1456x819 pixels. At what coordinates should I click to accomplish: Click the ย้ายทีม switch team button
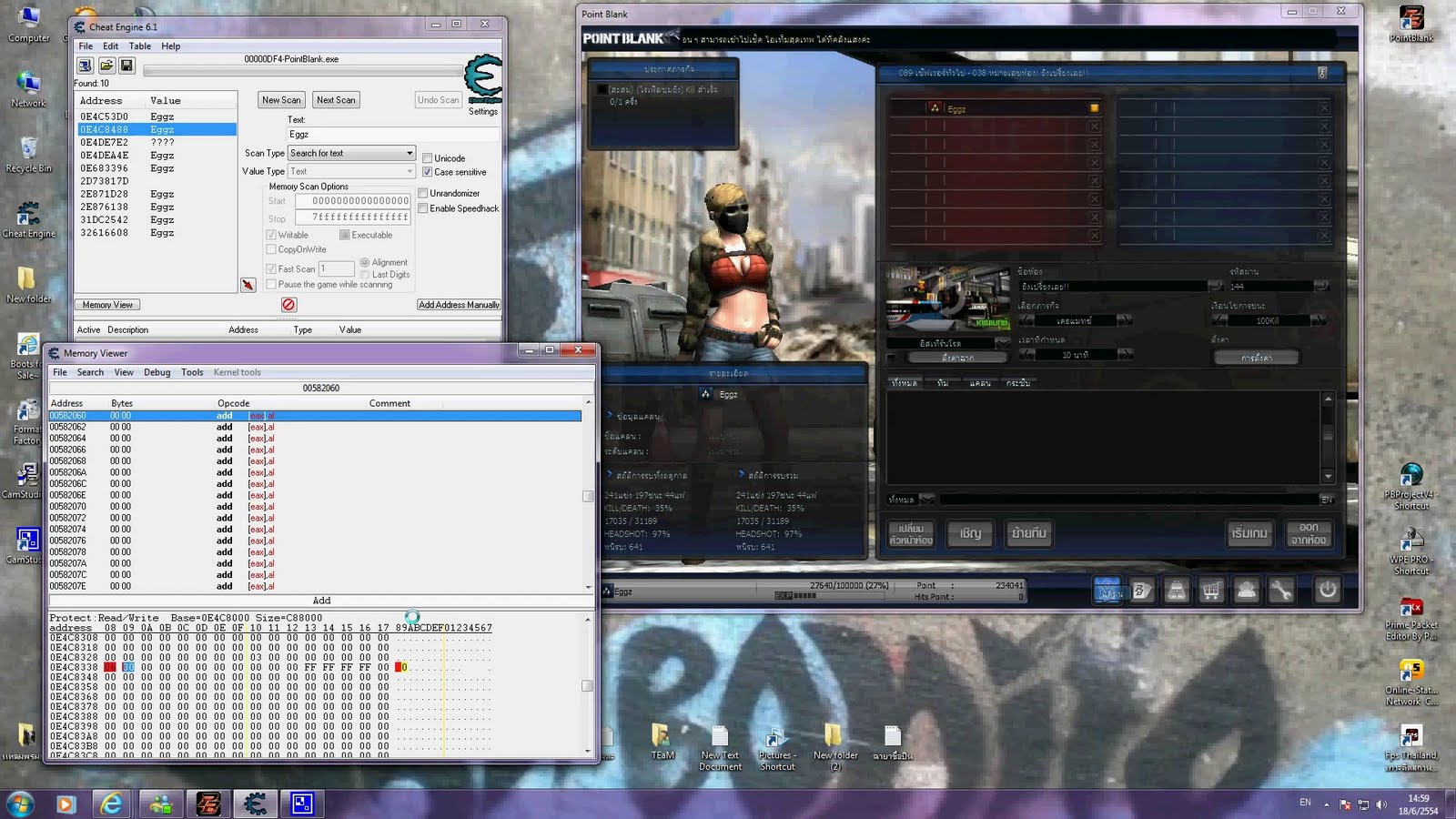coord(1028,533)
